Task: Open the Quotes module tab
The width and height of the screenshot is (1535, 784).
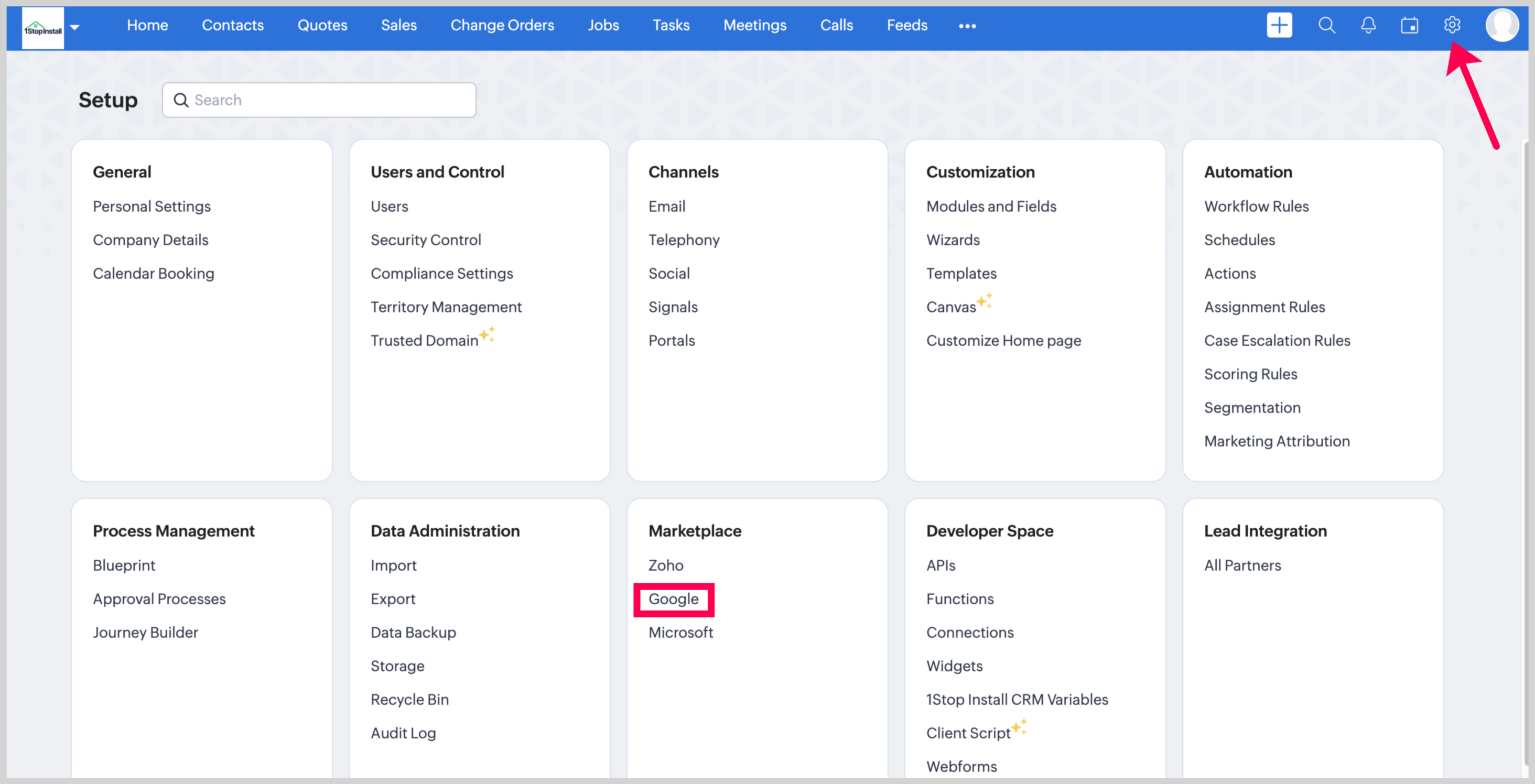Action: (322, 26)
